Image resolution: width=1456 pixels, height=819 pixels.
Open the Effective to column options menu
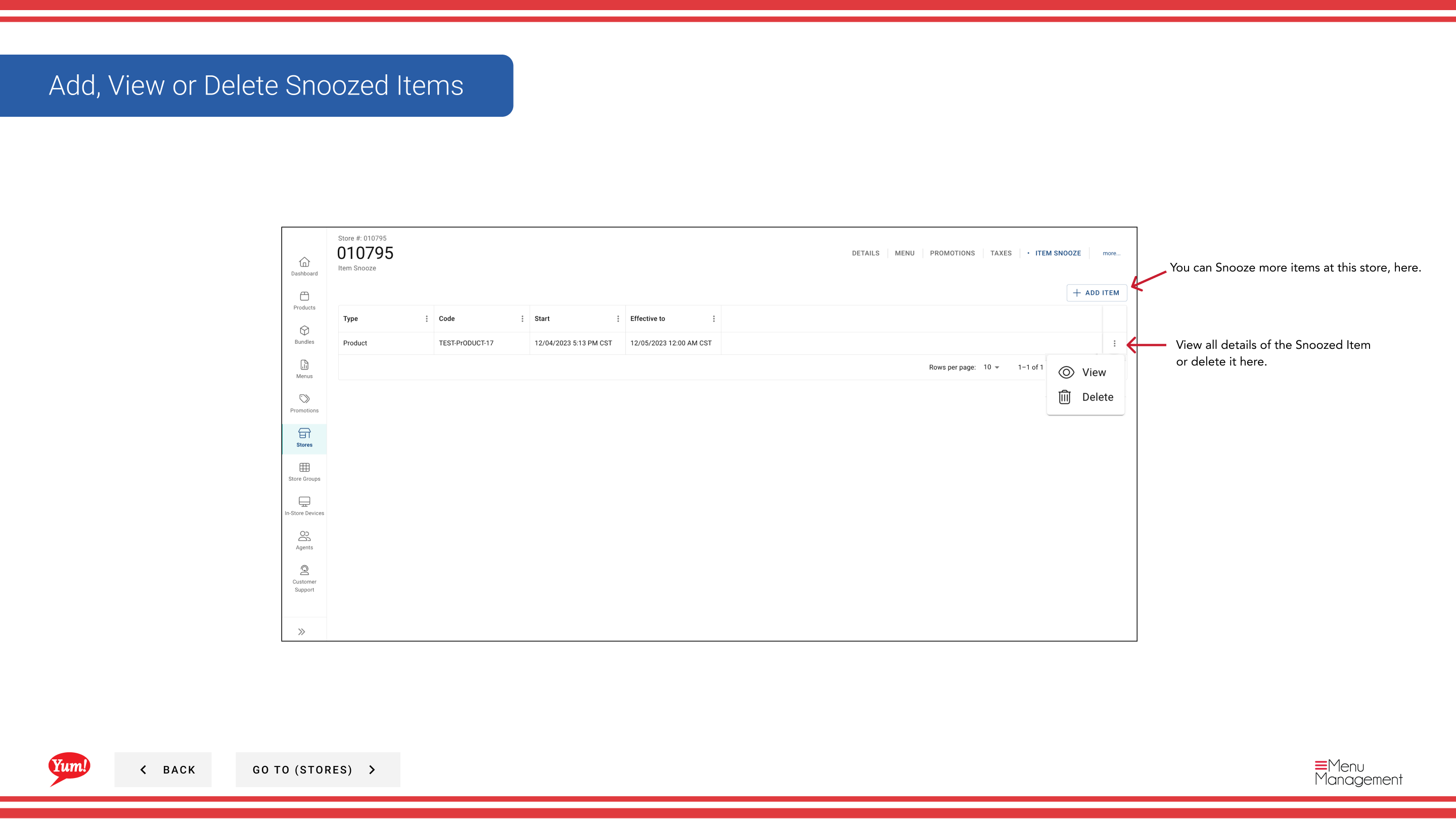click(714, 319)
